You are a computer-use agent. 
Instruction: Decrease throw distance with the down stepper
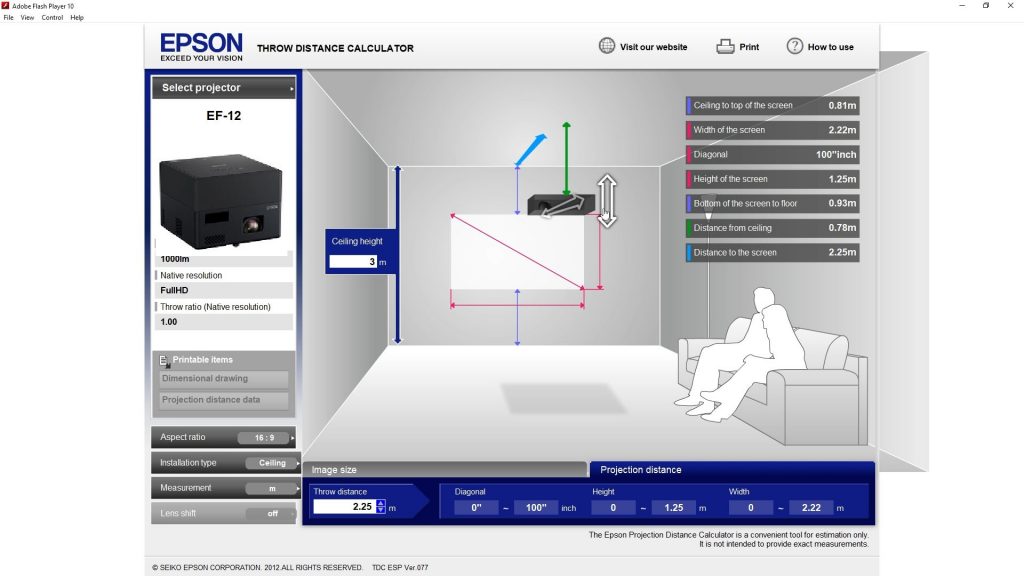[381, 510]
